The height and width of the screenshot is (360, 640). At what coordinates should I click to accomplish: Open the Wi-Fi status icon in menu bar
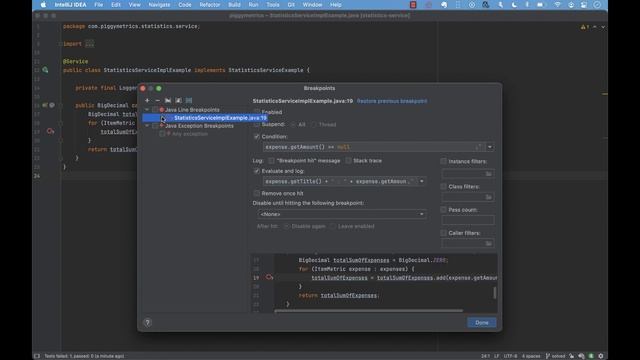pos(557,5)
